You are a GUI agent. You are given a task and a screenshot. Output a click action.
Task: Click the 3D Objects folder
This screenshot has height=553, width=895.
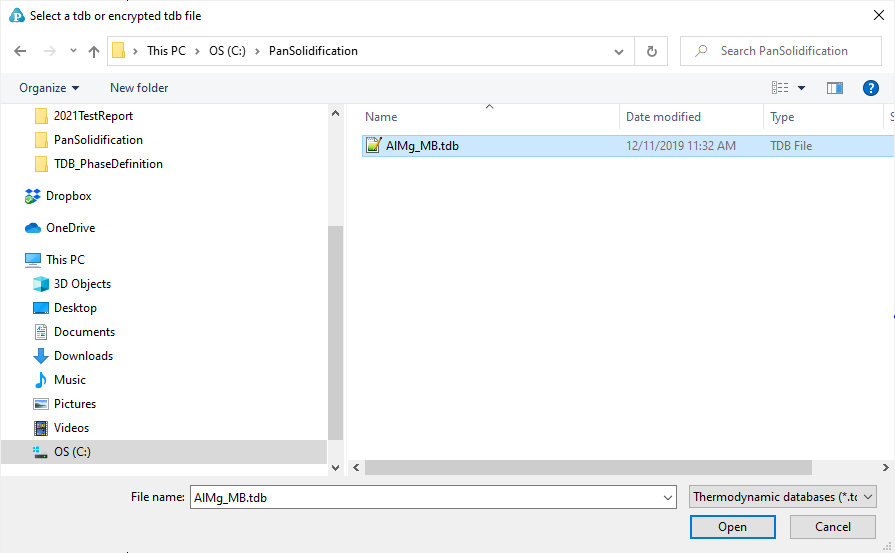pos(82,284)
